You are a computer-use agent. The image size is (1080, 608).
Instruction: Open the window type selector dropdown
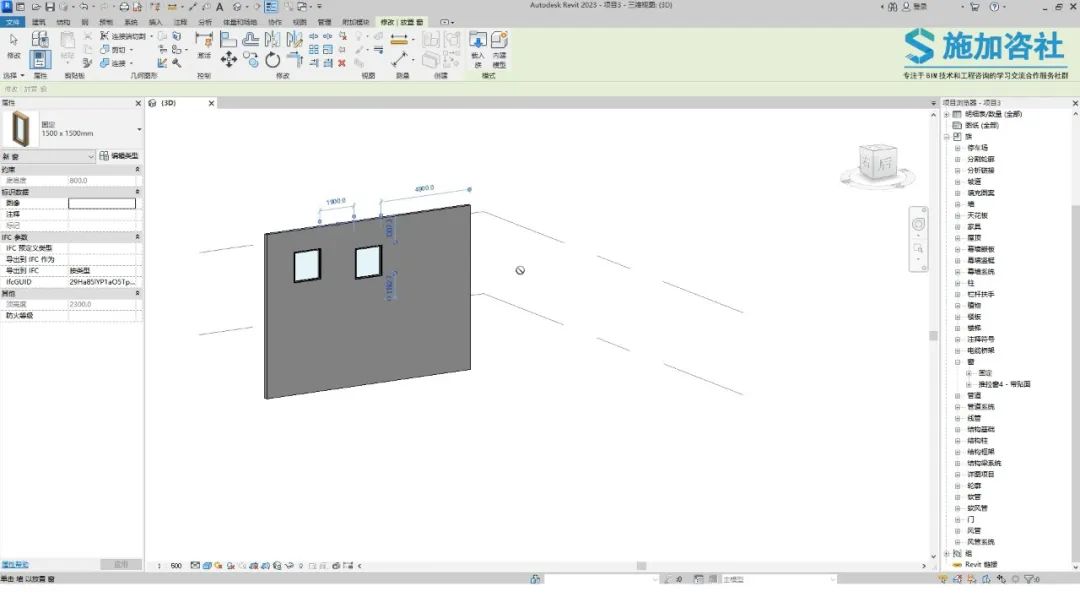[139, 129]
